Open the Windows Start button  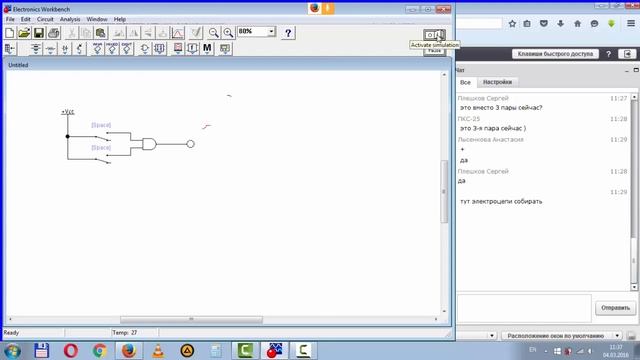click(x=12, y=351)
